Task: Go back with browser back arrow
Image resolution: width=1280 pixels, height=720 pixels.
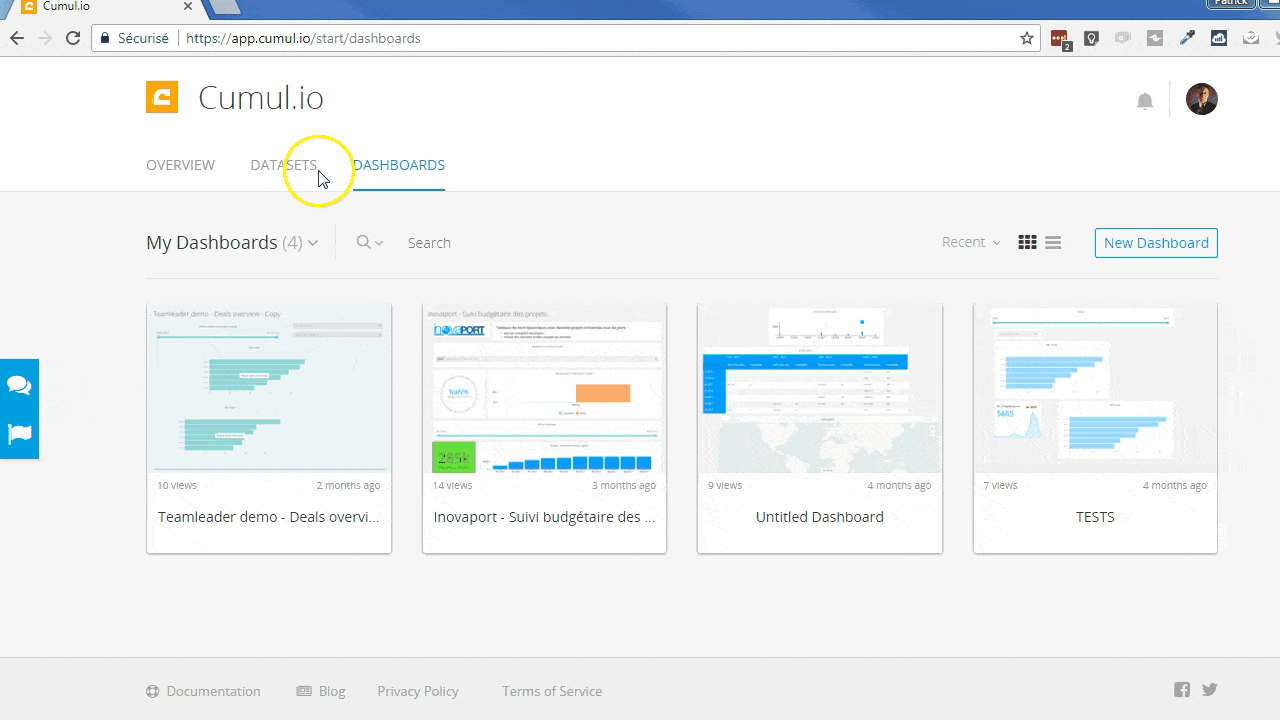Action: pos(16,38)
